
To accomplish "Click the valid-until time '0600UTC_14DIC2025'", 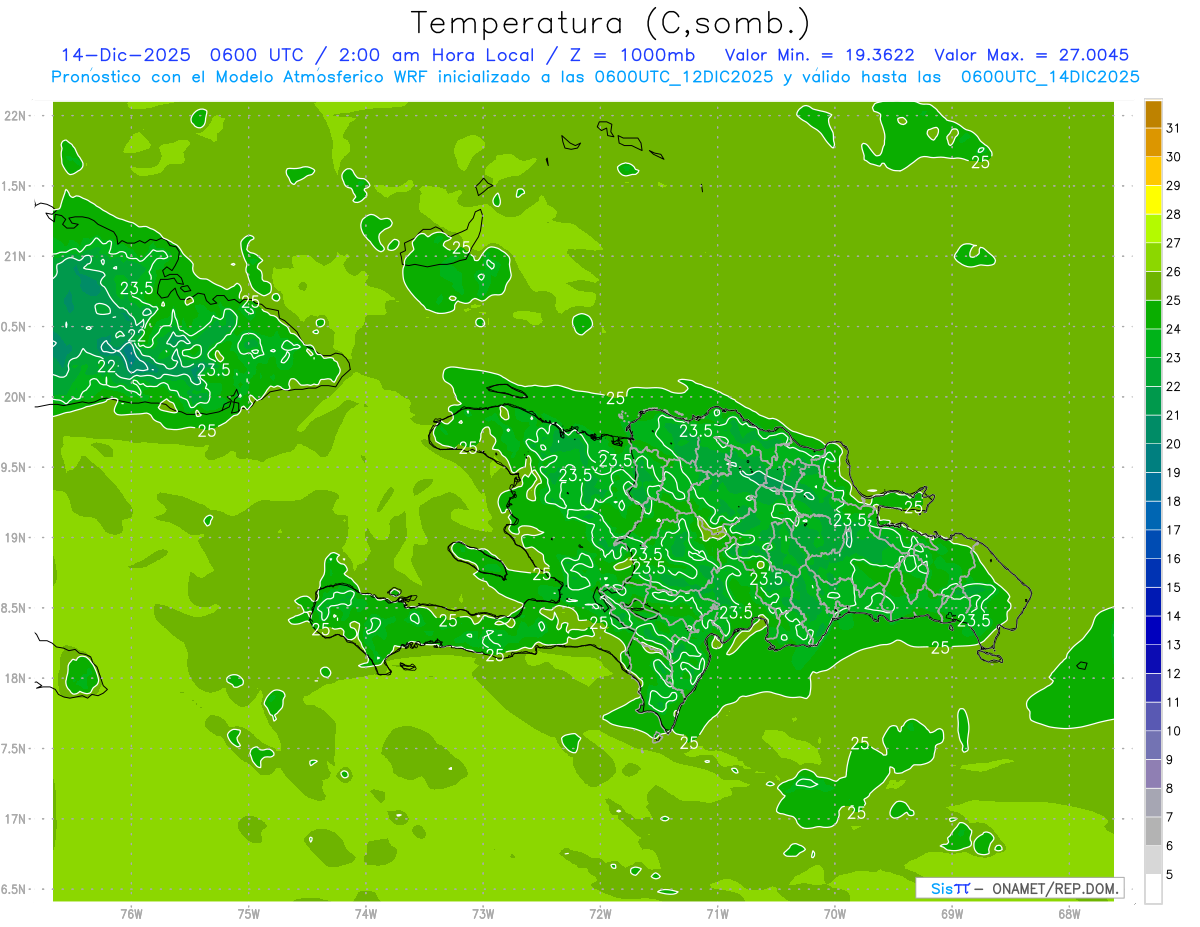I will click(x=1050, y=76).
